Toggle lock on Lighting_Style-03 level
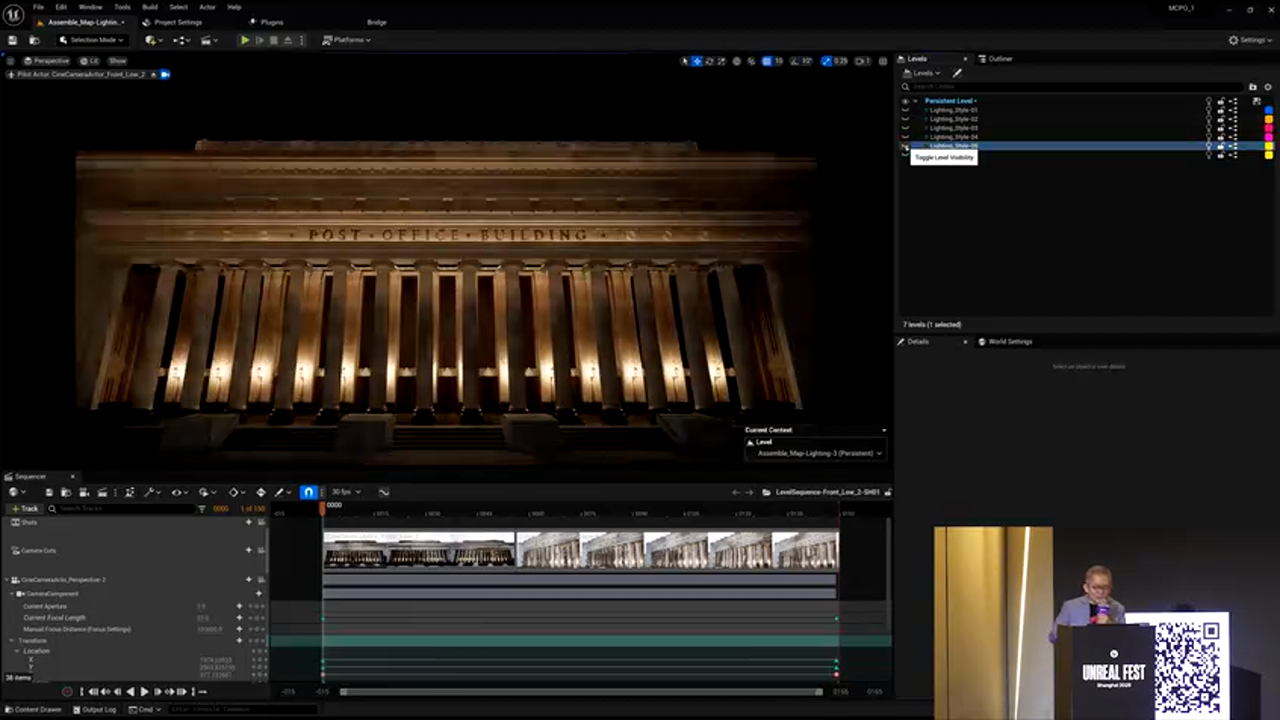Screen dimensions: 1280x720 point(1220,128)
